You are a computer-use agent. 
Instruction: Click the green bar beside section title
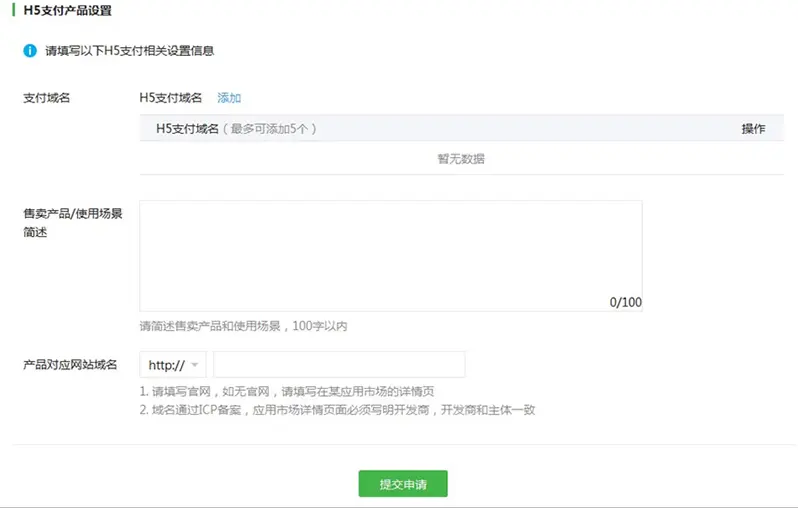[15, 11]
